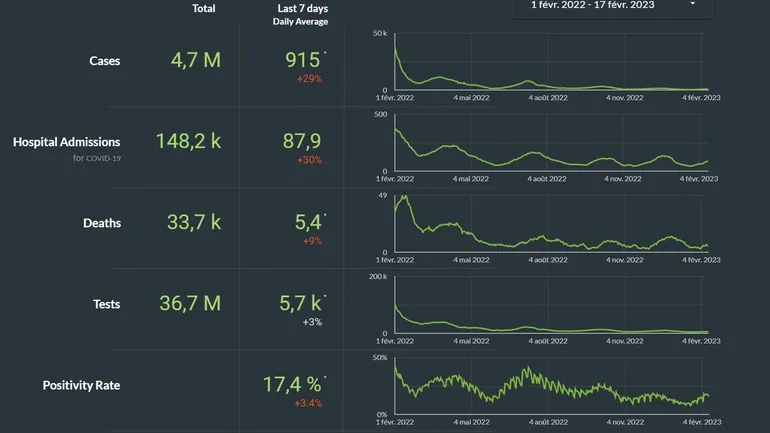
Task: Click the 33,7 k total deaths value
Action: pos(195,222)
